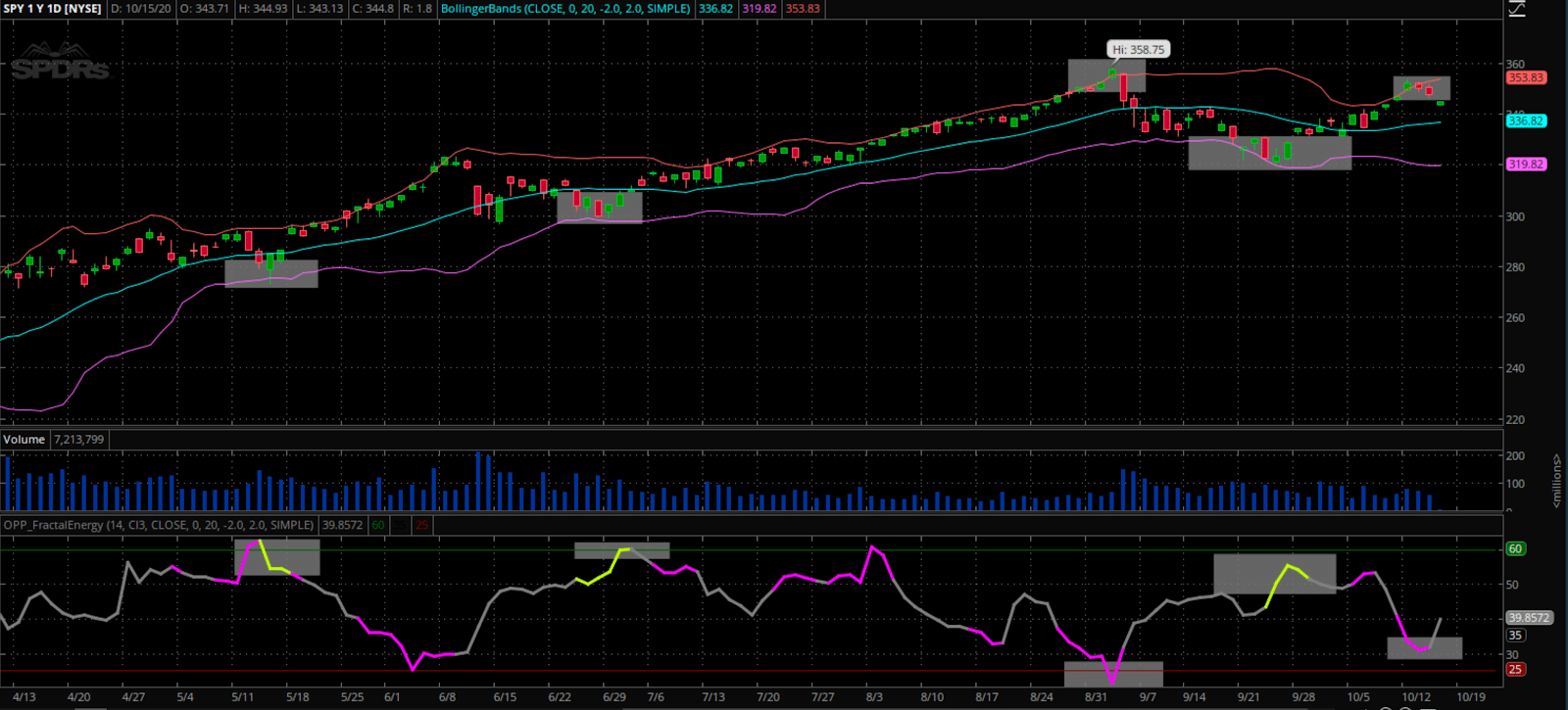Screen dimensions: 1568x710
Task: Click the red 353.83 value in header
Action: tap(803, 8)
